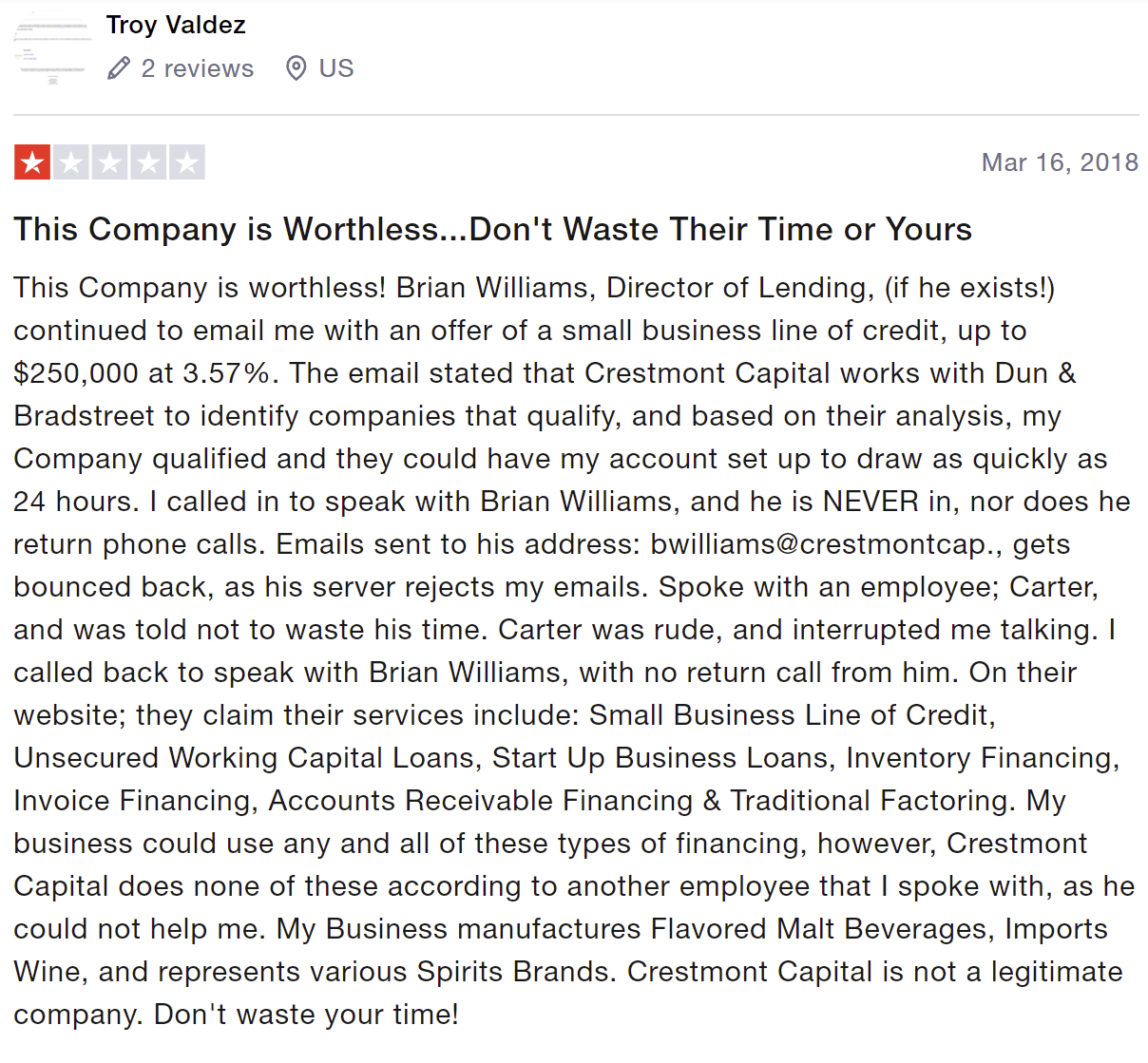Click the location pin icon
Viewport: 1148px width, 1063px height.
click(x=296, y=68)
